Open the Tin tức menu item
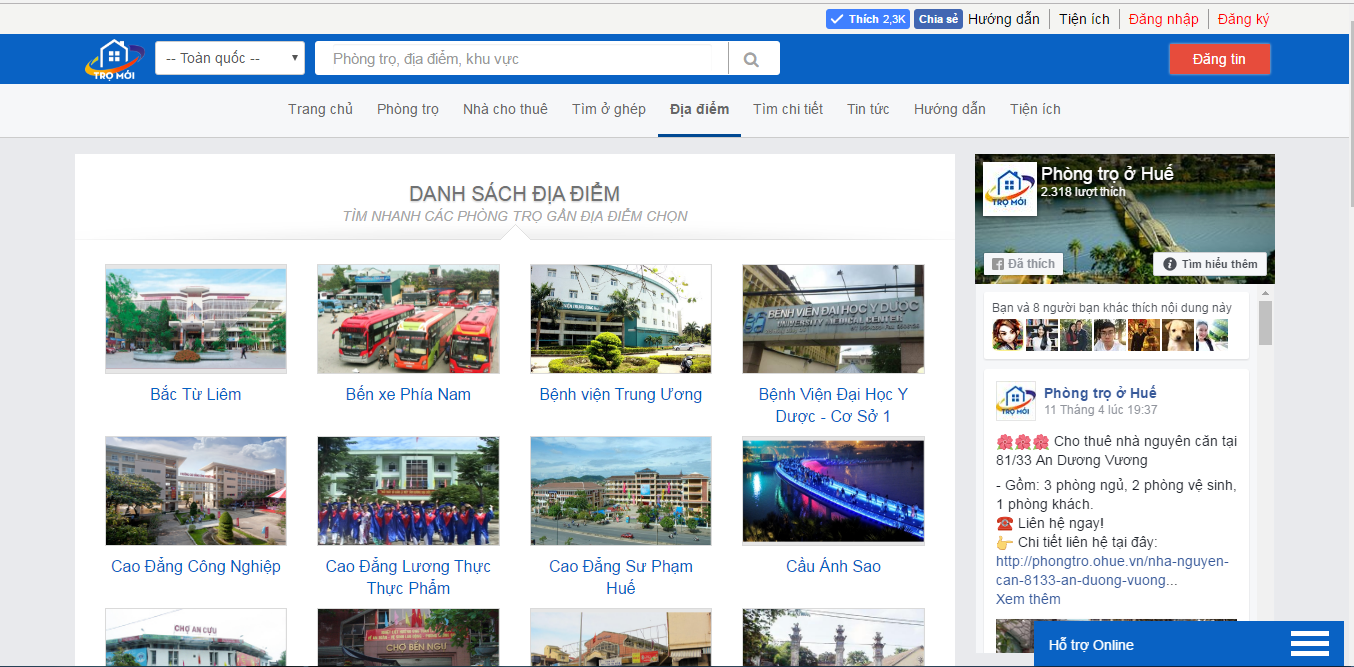 [868, 109]
